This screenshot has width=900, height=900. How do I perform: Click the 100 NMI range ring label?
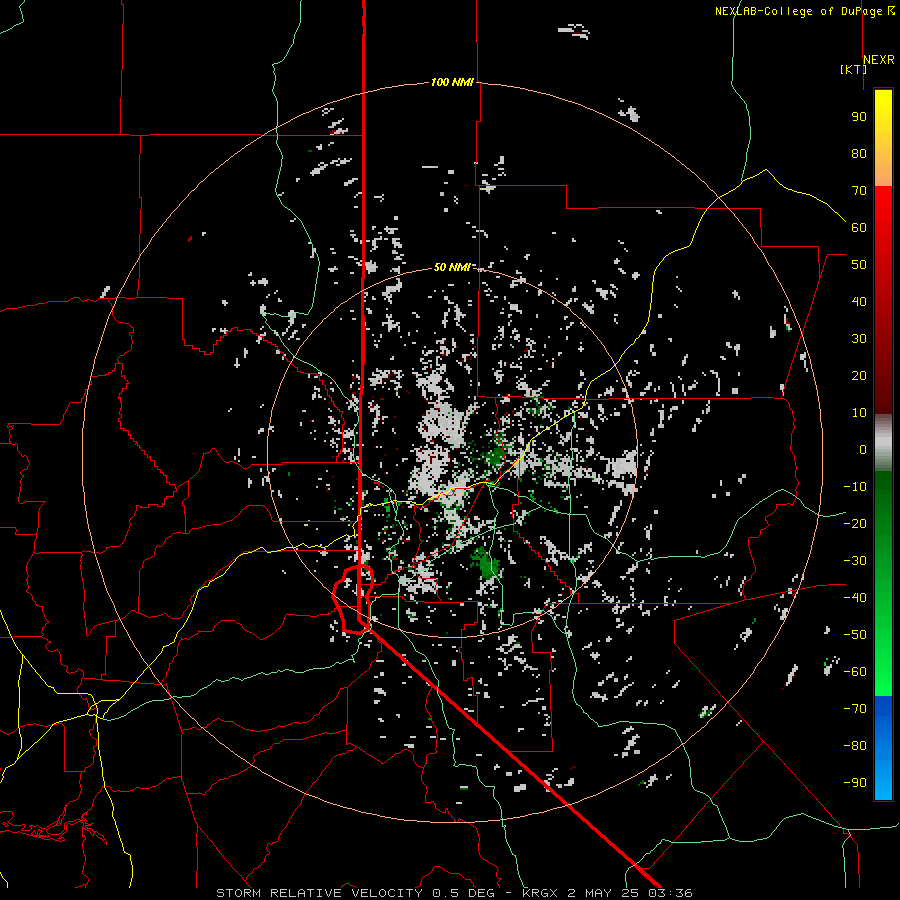452,83
